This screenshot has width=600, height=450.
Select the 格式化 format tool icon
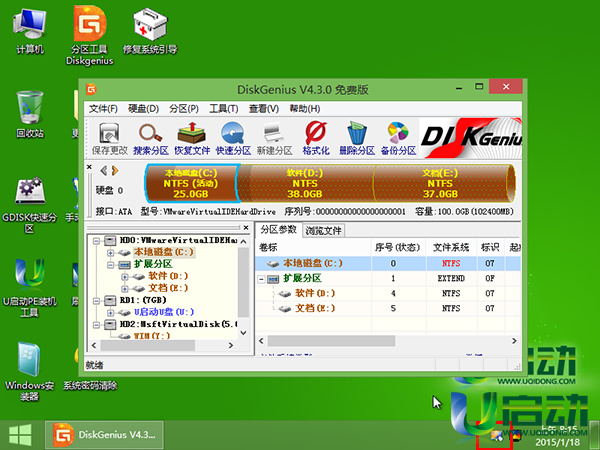coord(316,139)
